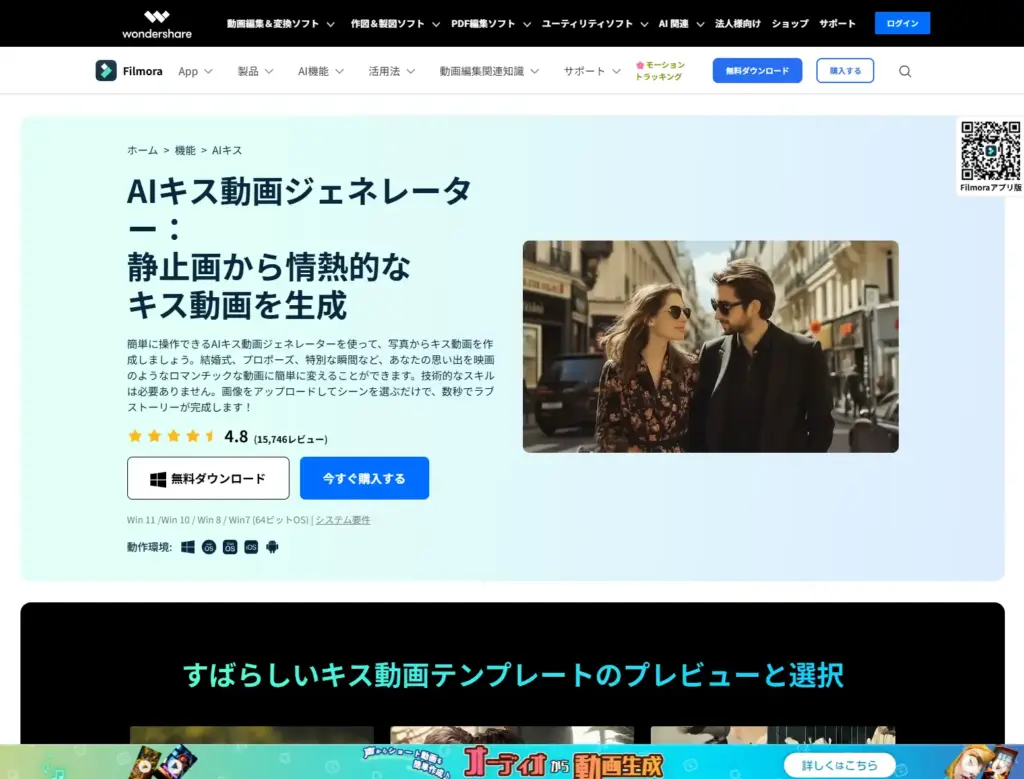The width and height of the screenshot is (1024, 779).
Task: Click the Filmora app QR code
Action: (x=990, y=150)
